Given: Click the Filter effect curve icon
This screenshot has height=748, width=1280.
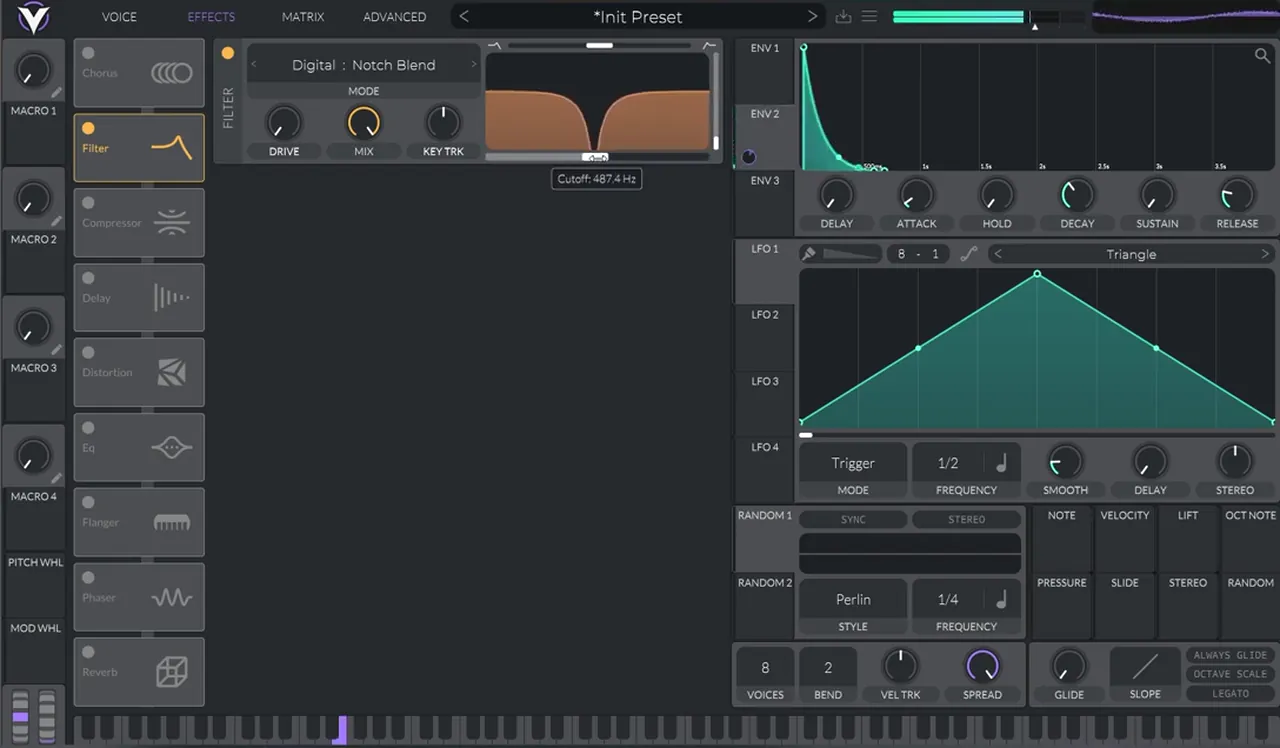Looking at the screenshot, I should click(x=171, y=148).
